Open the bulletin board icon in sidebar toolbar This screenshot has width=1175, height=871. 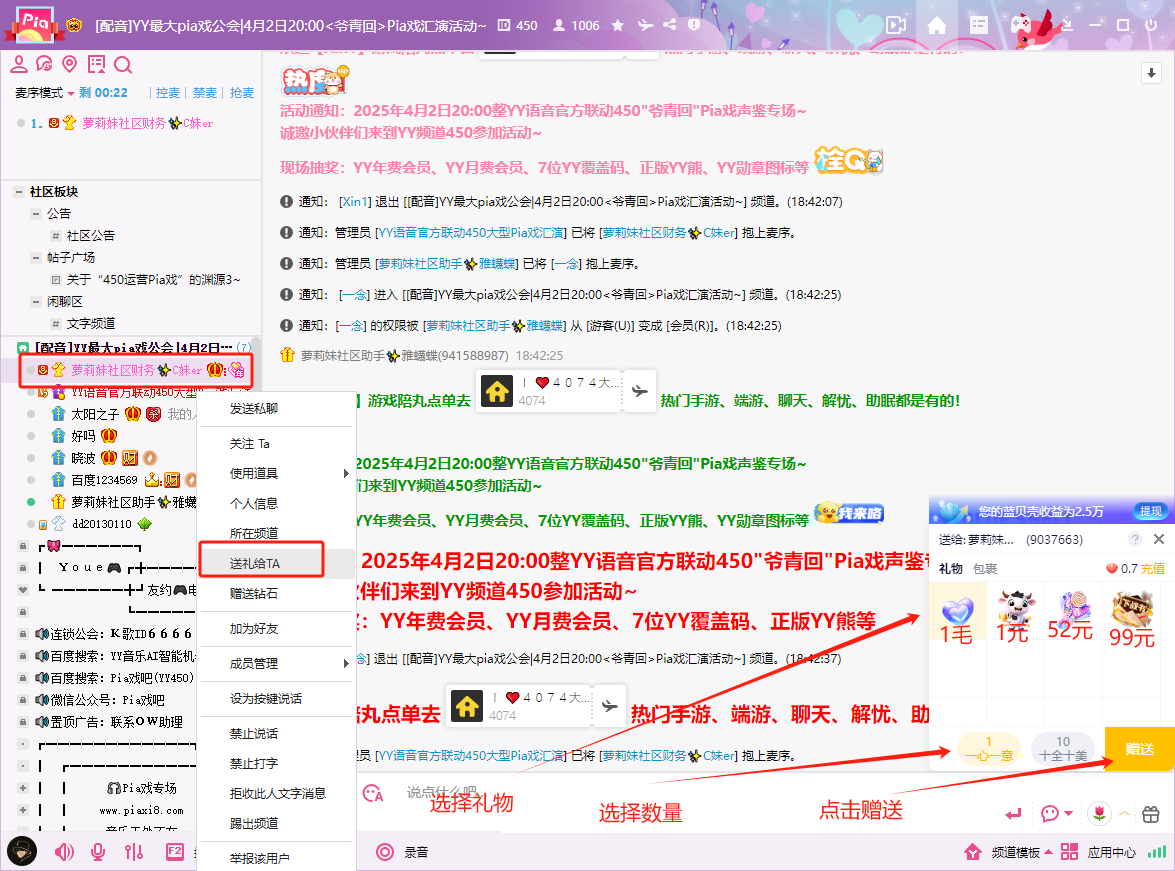click(x=97, y=64)
